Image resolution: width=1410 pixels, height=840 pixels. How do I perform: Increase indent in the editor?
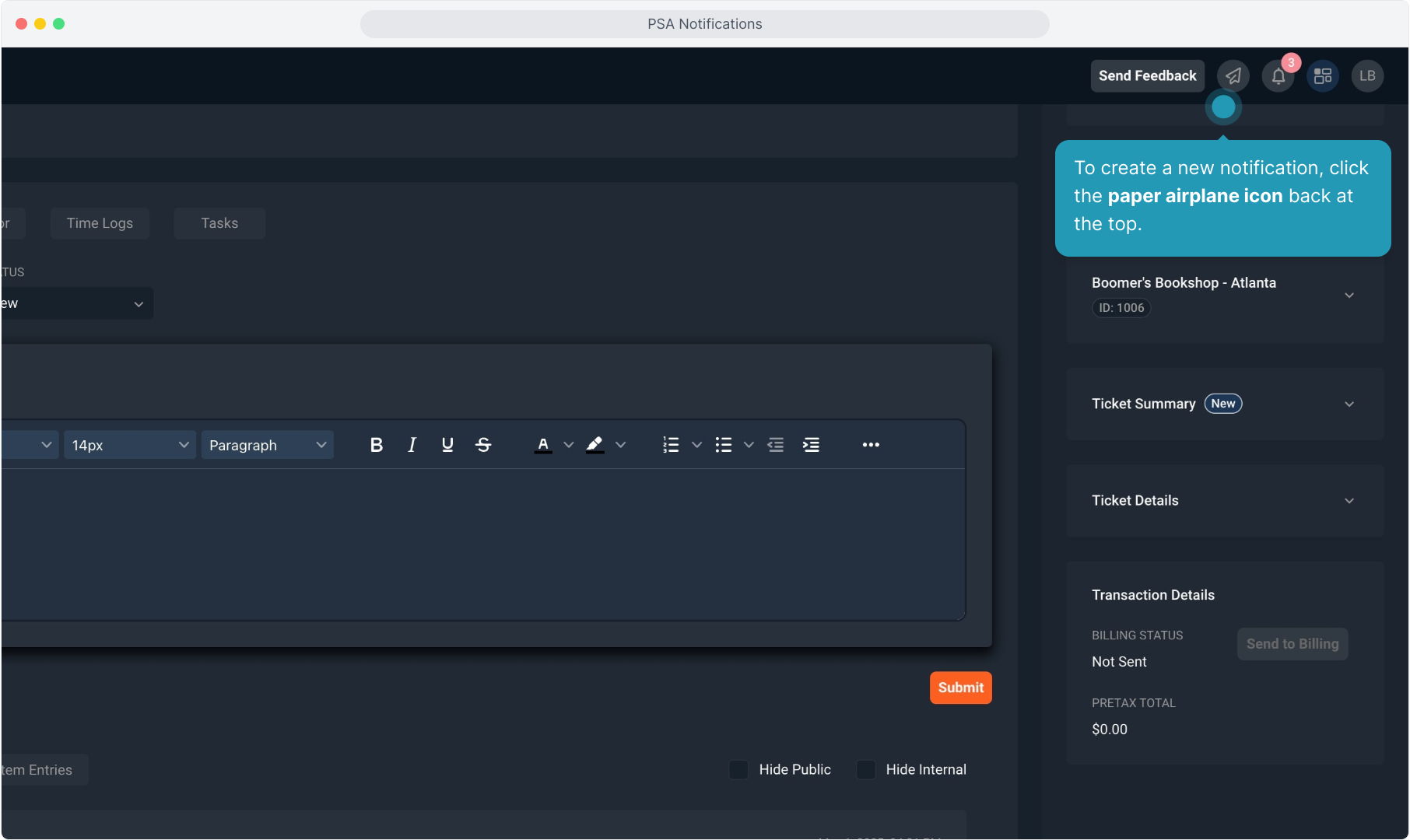point(811,445)
